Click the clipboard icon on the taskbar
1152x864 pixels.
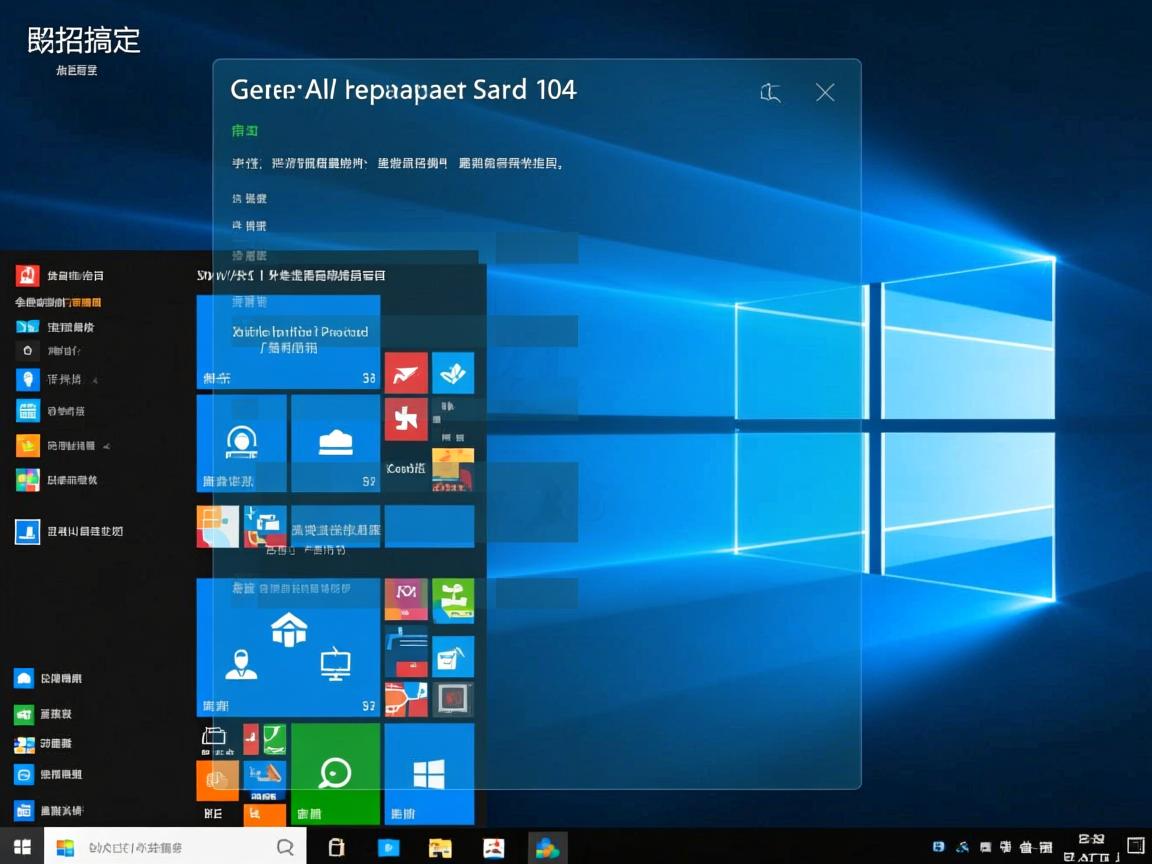pyautogui.click(x=336, y=847)
